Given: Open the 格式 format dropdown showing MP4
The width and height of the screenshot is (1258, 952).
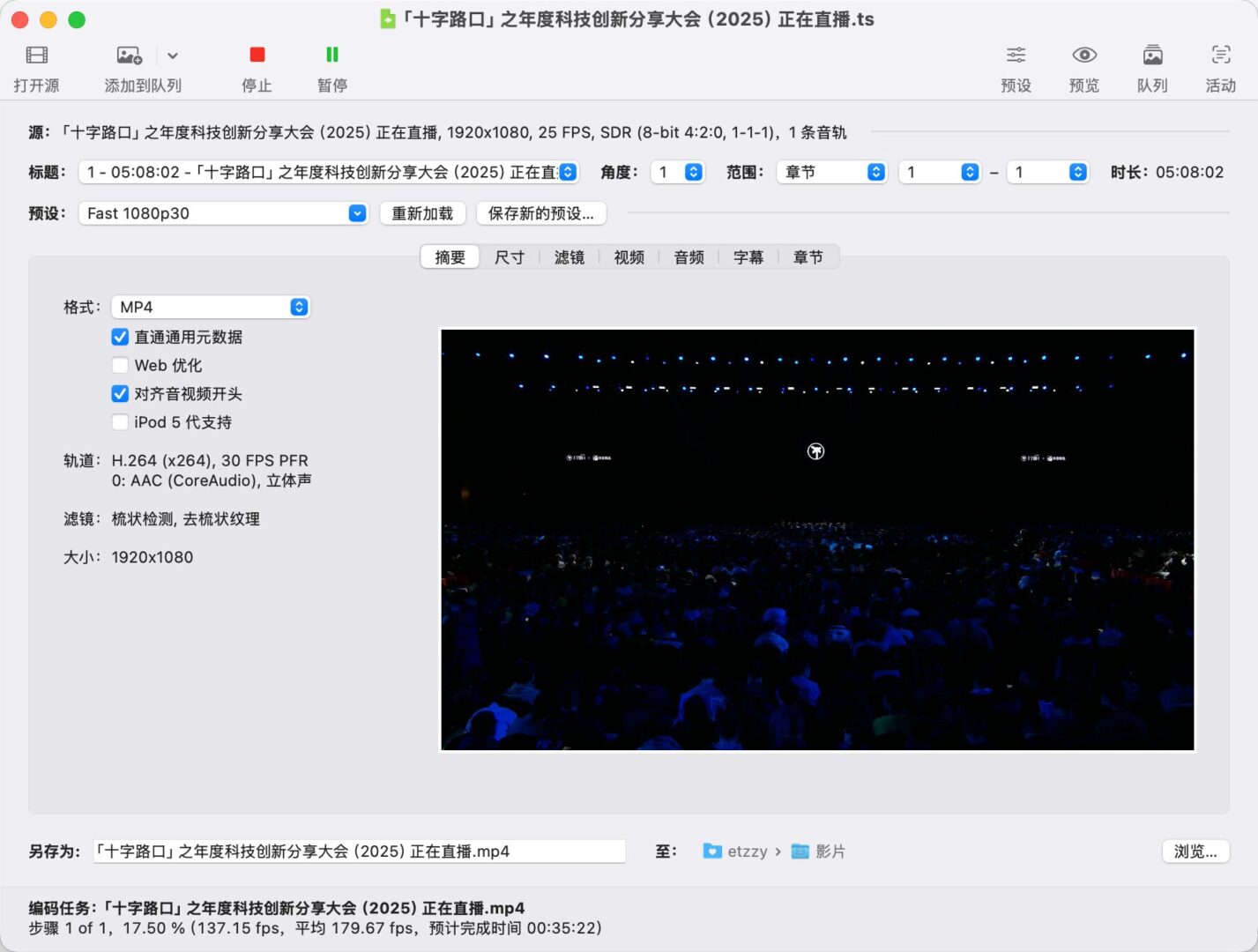Looking at the screenshot, I should pyautogui.click(x=211, y=307).
